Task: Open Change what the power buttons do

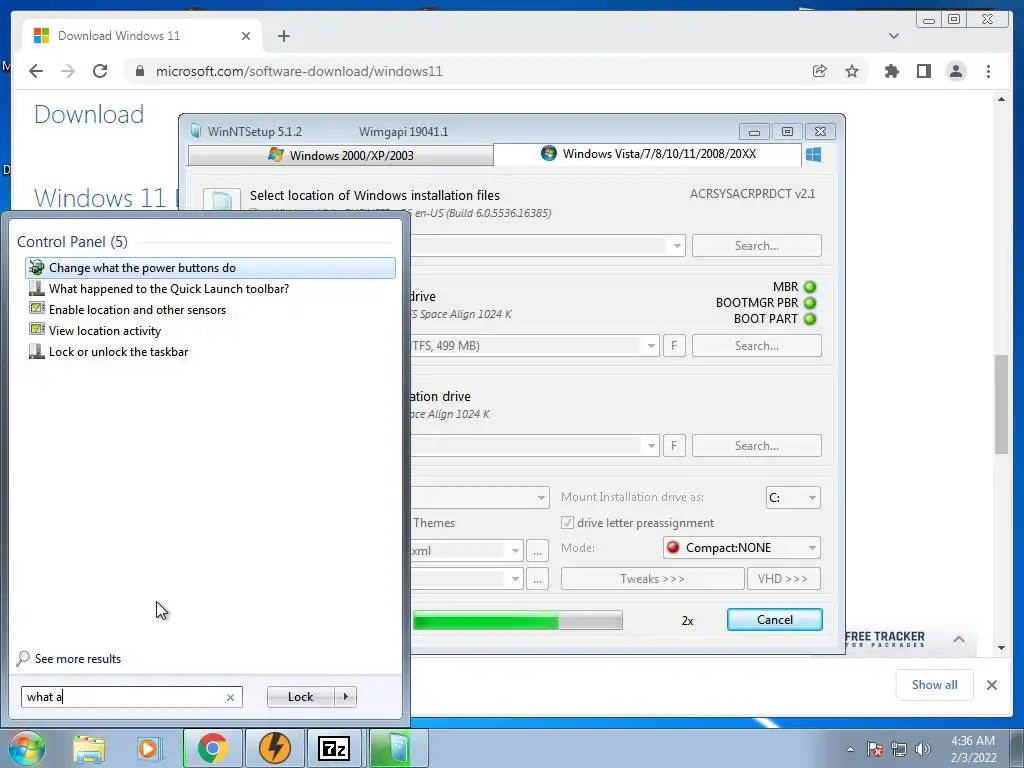Action: click(x=210, y=268)
